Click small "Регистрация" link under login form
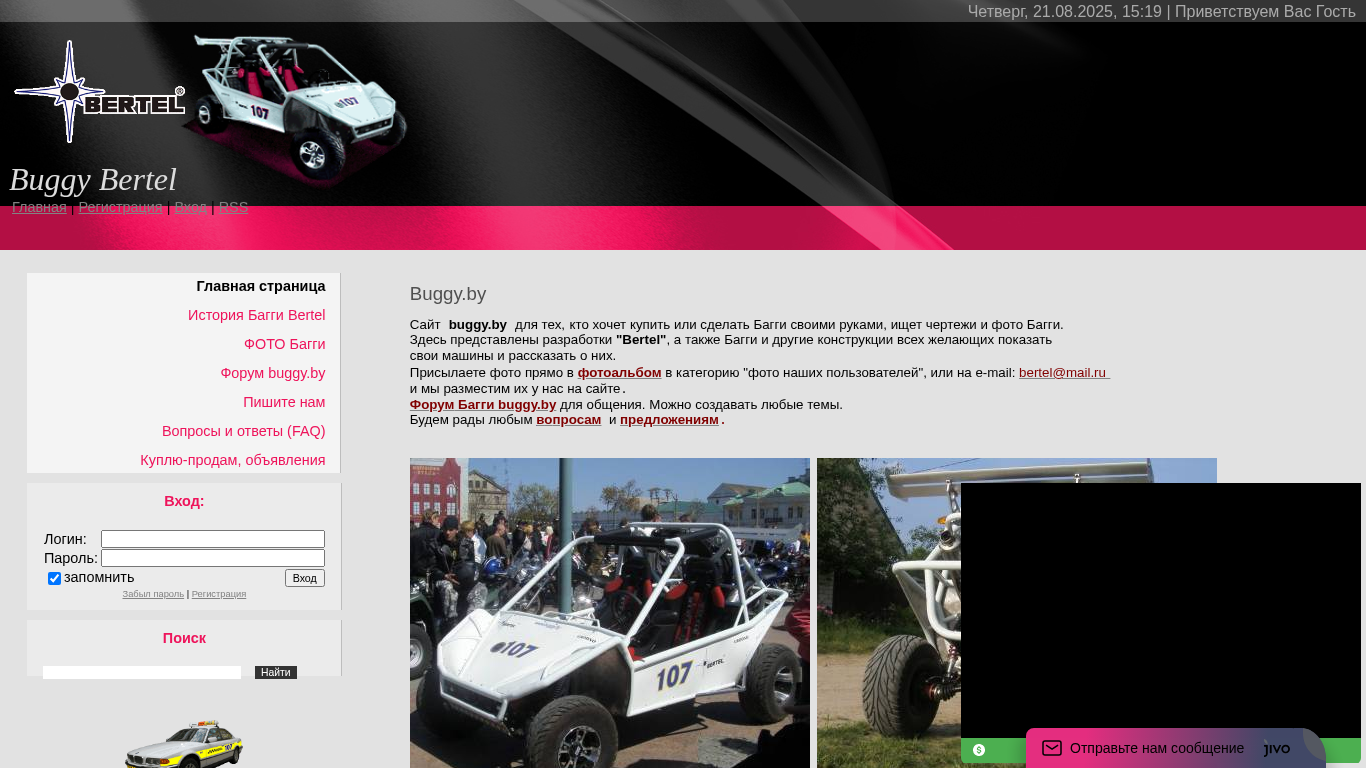 (x=219, y=594)
